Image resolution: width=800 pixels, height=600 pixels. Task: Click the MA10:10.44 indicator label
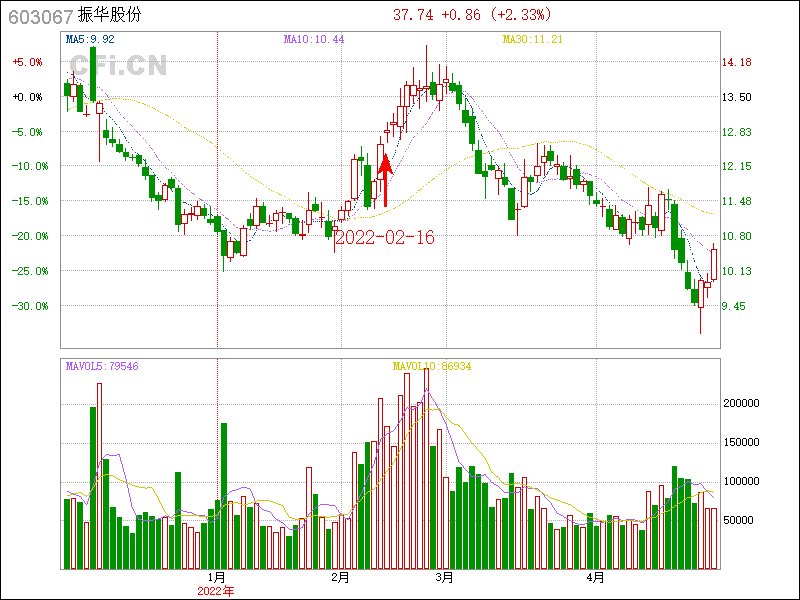click(x=314, y=39)
